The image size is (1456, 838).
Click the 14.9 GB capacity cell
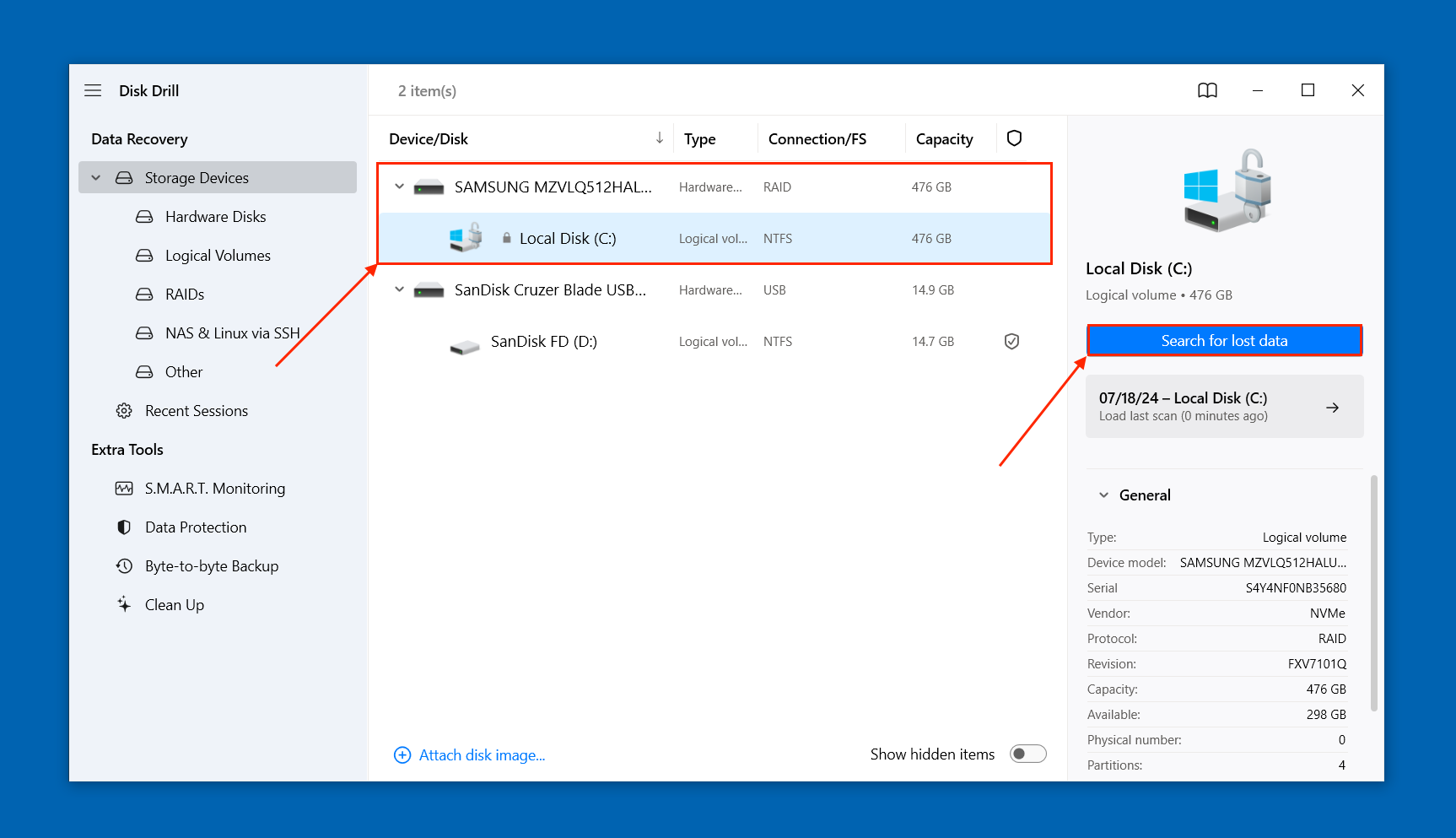933,290
